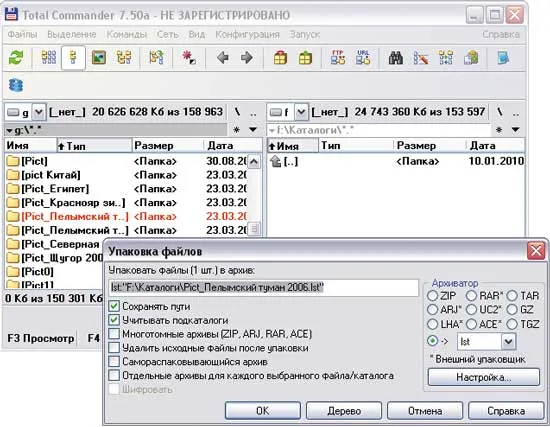Click the blue notepad icon in toolbar

503,58
